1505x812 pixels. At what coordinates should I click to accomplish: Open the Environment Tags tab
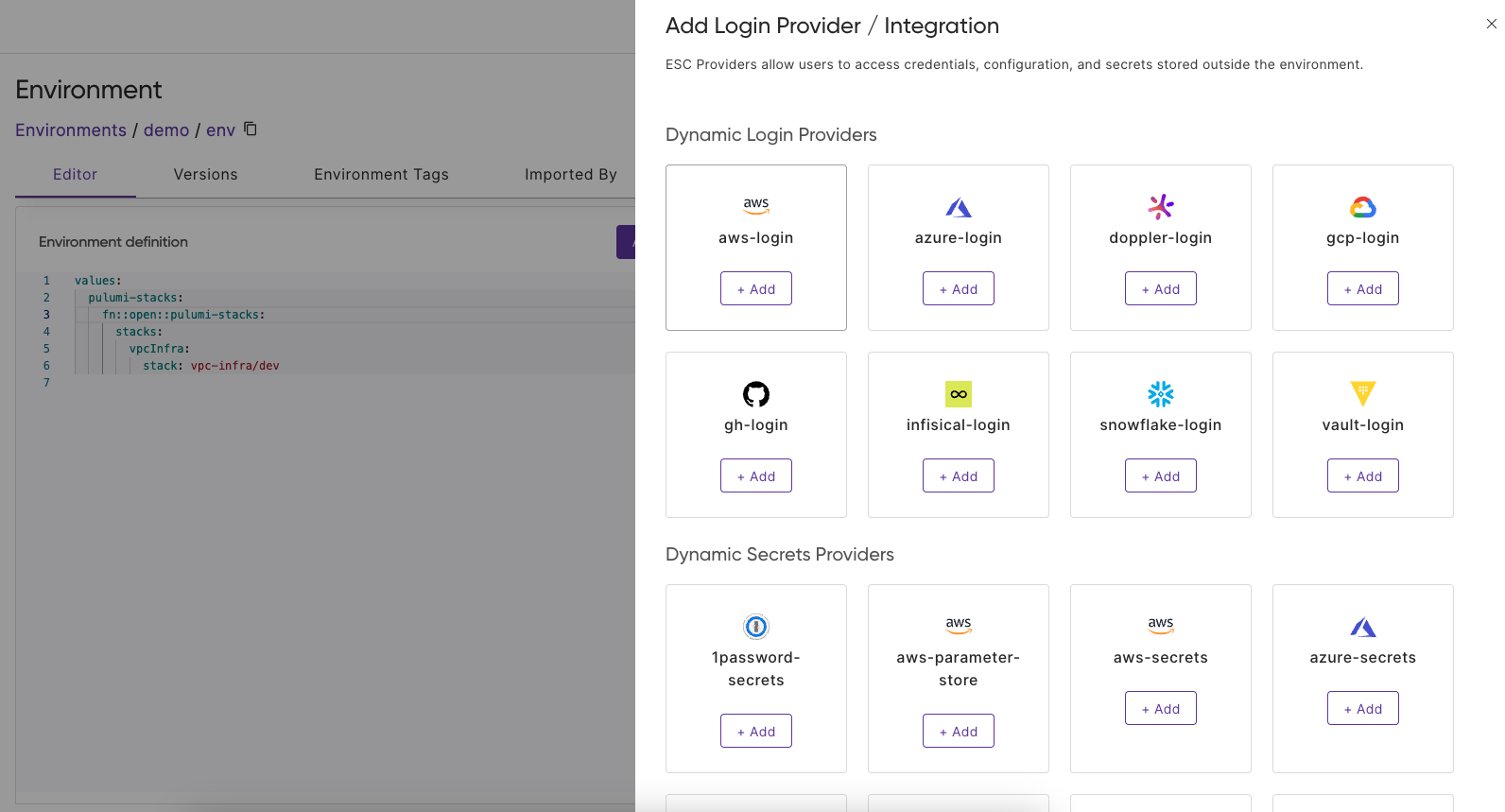381,175
